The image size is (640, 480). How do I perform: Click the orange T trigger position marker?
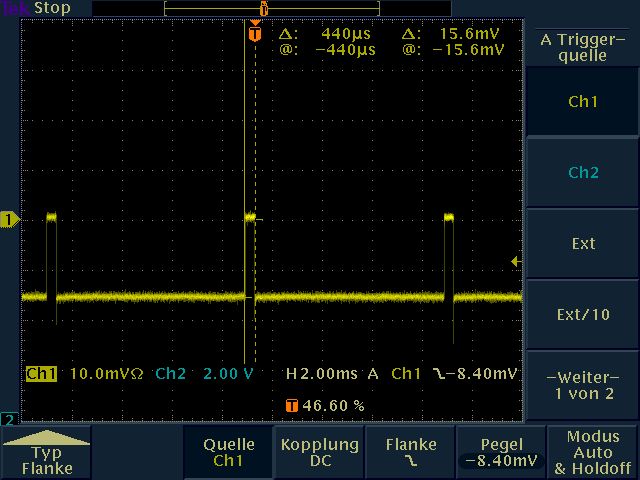[255, 33]
